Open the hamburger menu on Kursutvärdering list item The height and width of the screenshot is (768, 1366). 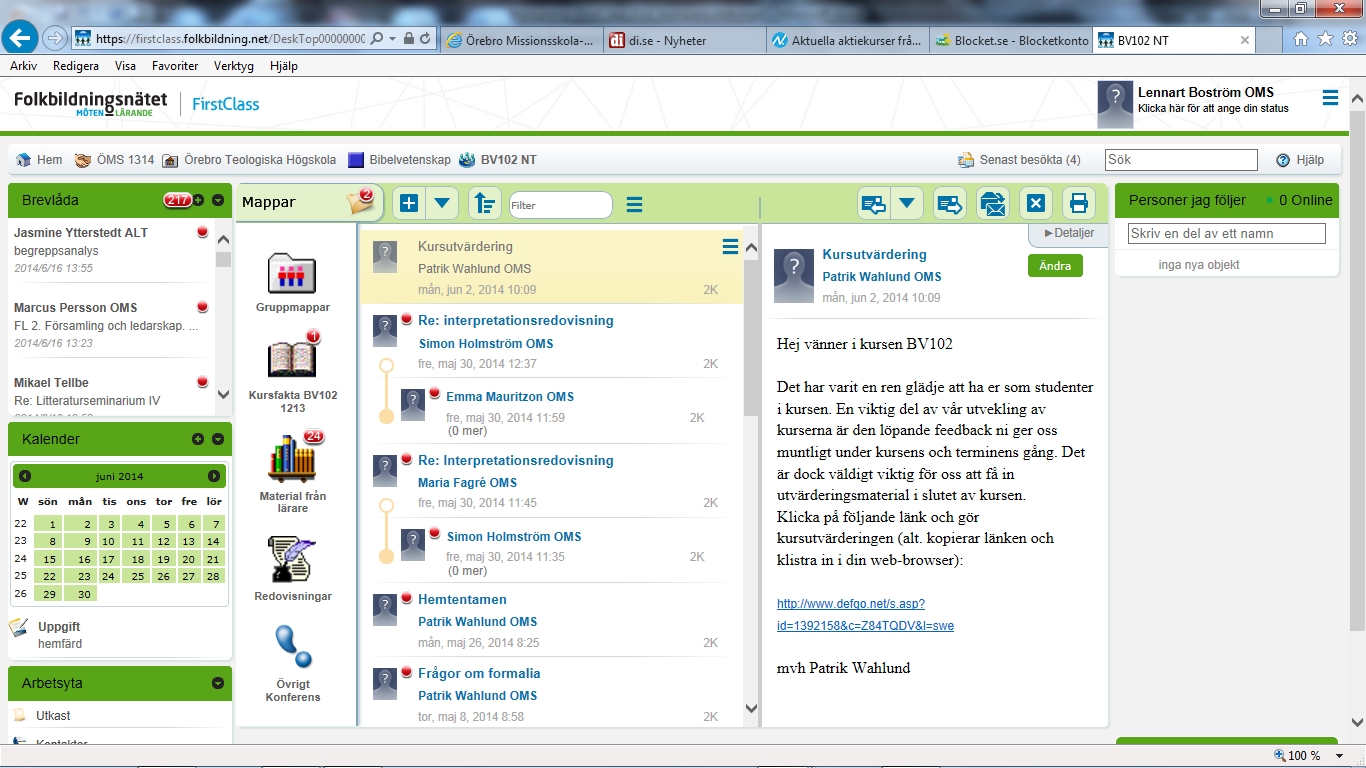point(731,247)
